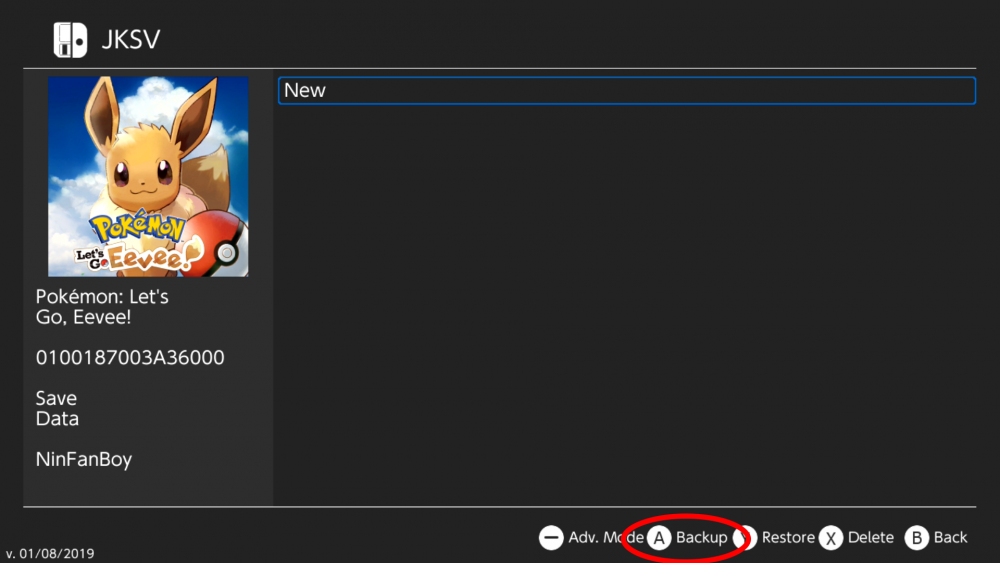
Task: Select the New backup entry
Action: click(626, 90)
